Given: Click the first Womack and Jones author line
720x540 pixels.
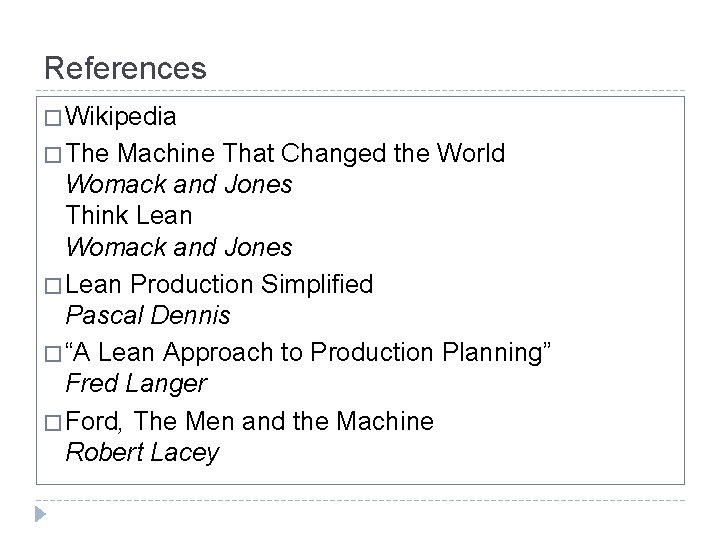Looking at the screenshot, I should pyautogui.click(x=179, y=184).
